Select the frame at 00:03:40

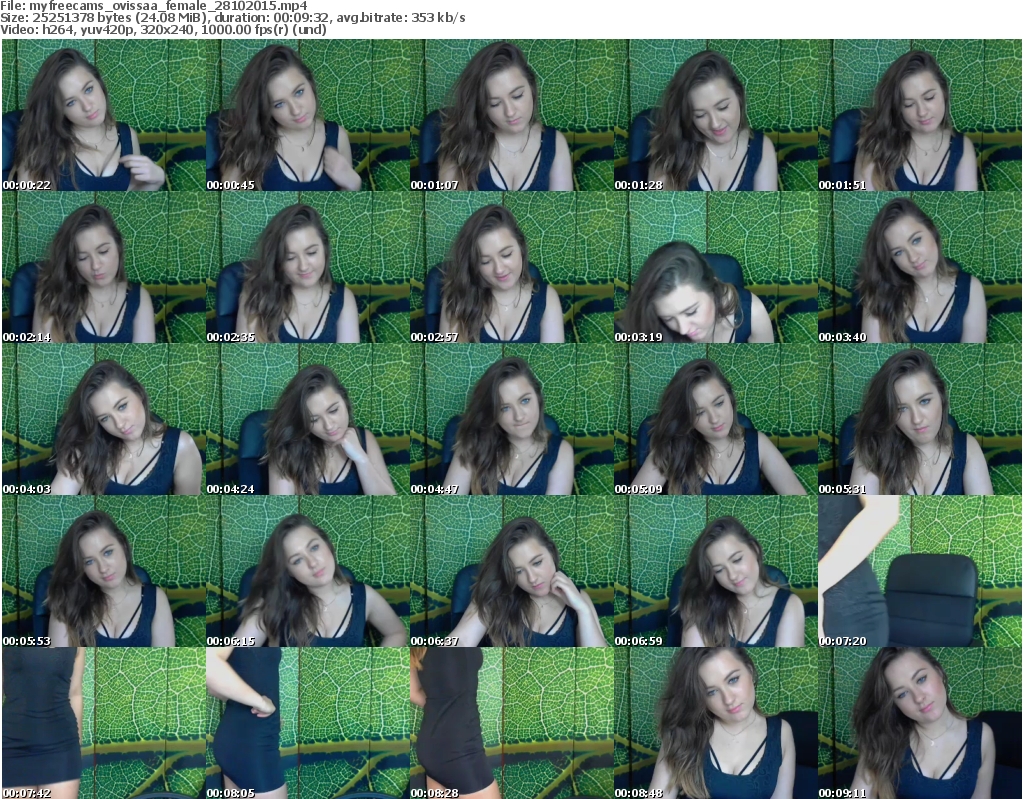click(920, 267)
